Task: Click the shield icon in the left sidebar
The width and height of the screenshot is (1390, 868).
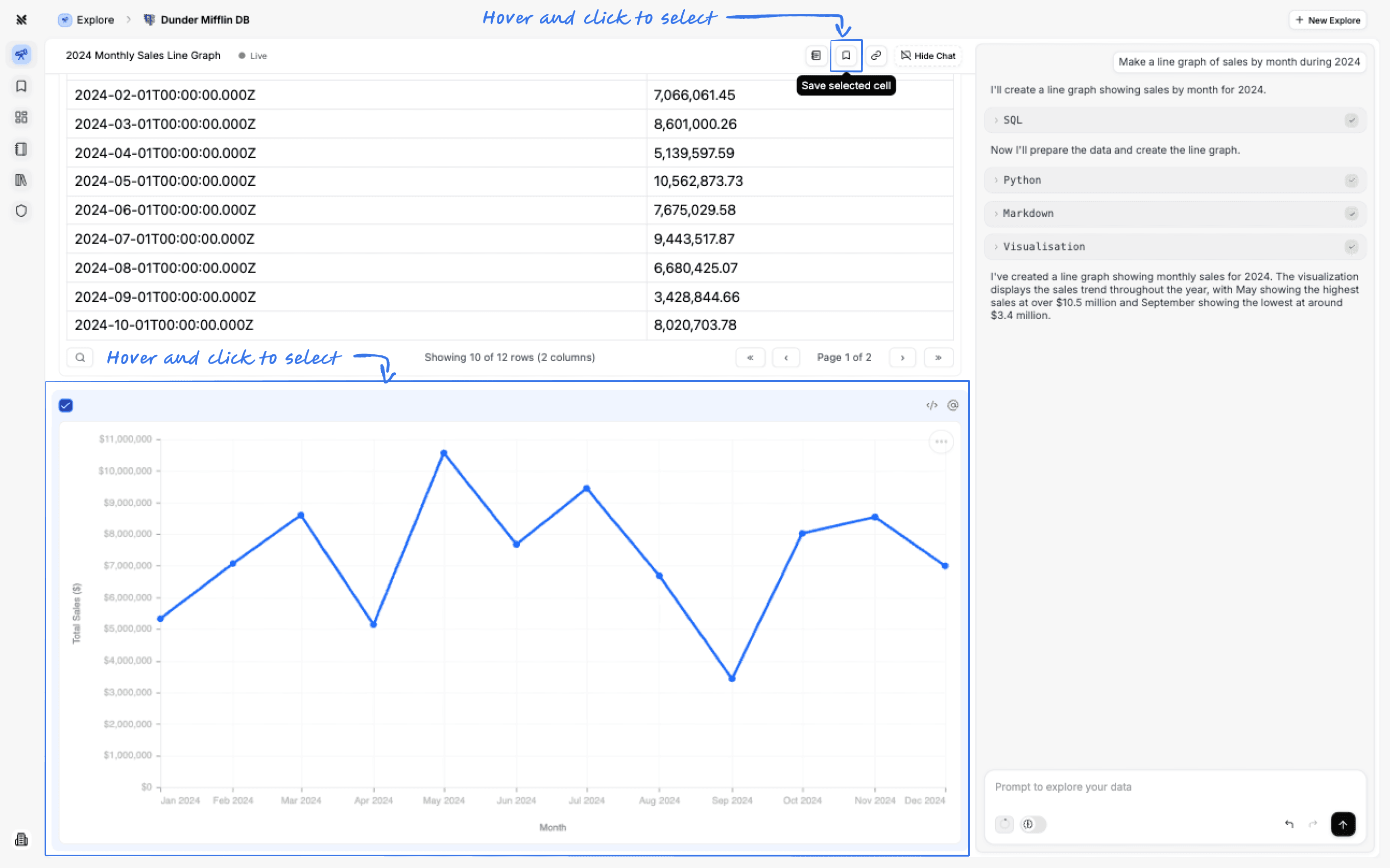Action: click(21, 211)
